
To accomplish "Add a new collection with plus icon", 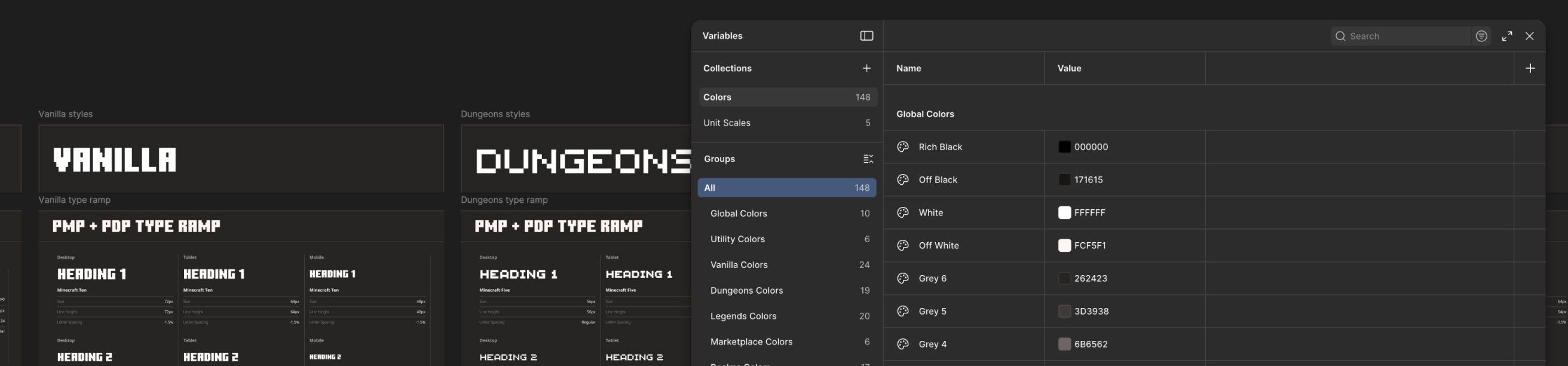I will click(866, 68).
